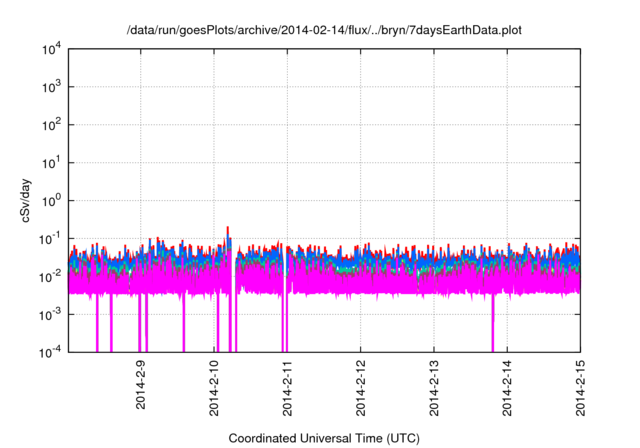Click the plot title file path text
Viewport: 640px width, 448px height.
click(x=324, y=31)
